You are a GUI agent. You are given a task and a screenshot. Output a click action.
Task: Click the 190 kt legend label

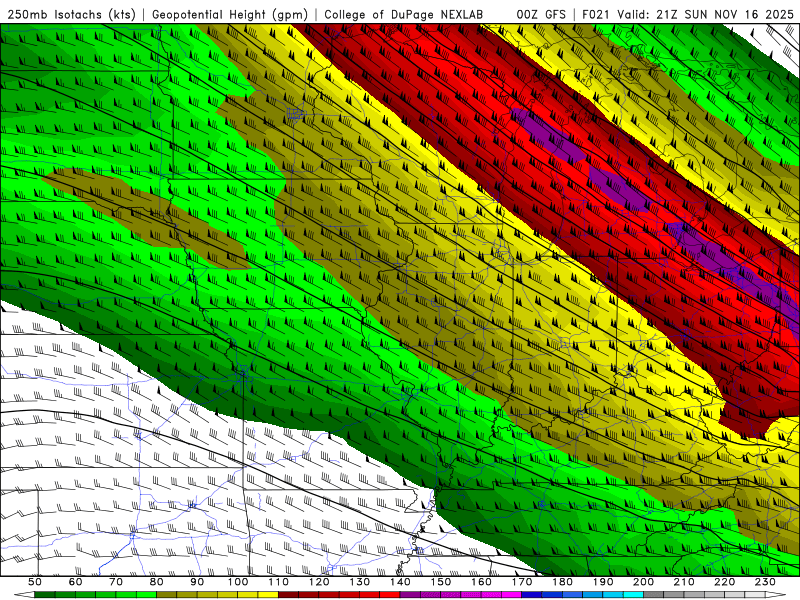pos(603,582)
